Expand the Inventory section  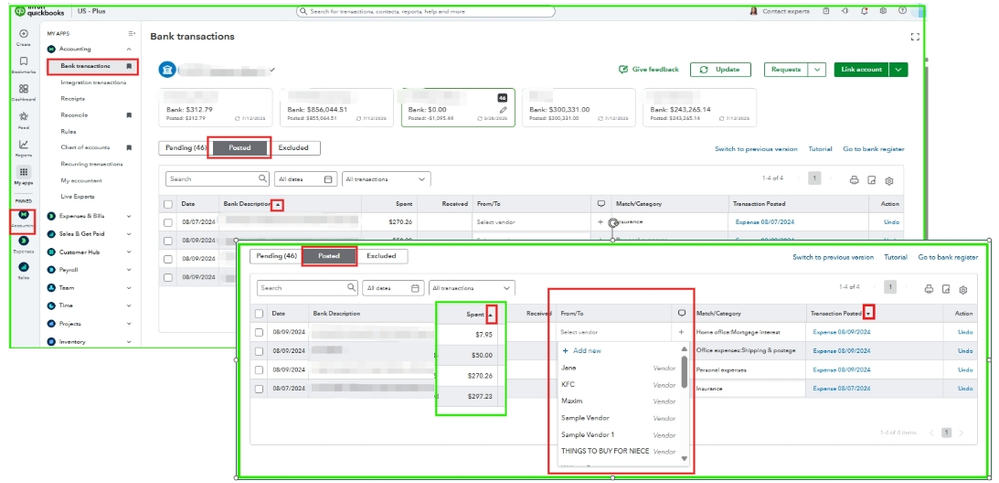coord(129,342)
